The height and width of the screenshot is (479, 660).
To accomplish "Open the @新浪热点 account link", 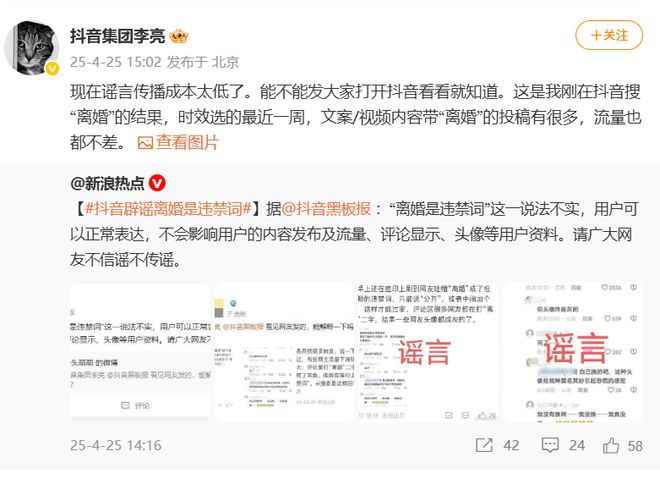I will pos(107,183).
